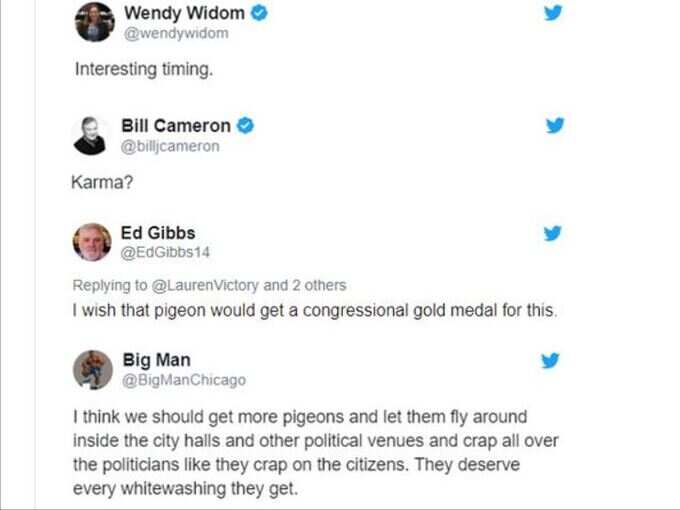680x510 pixels.
Task: Select the Wendy Widom display name
Action: point(184,13)
